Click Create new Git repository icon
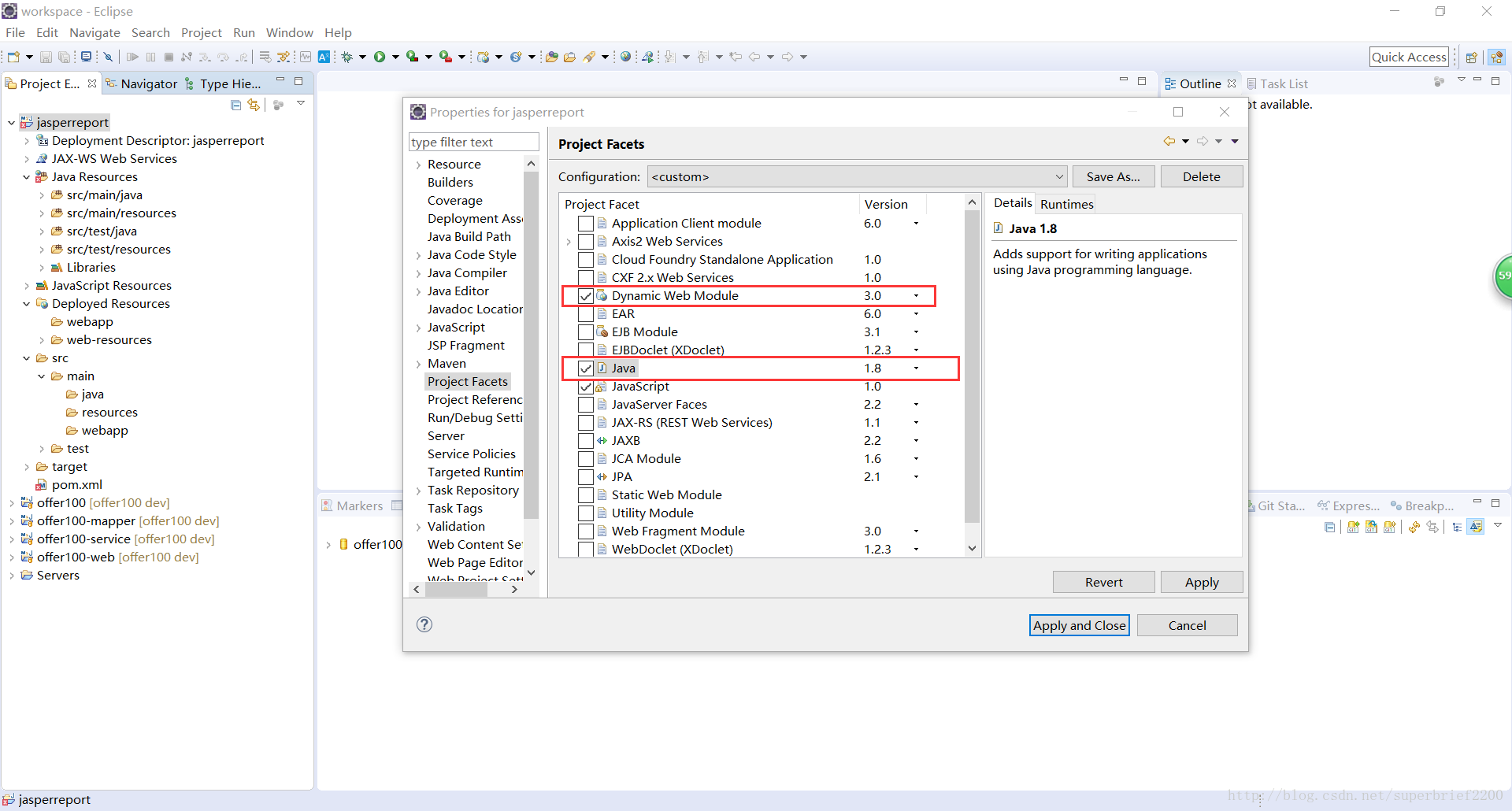Image resolution: width=1512 pixels, height=811 pixels. [x=1389, y=527]
